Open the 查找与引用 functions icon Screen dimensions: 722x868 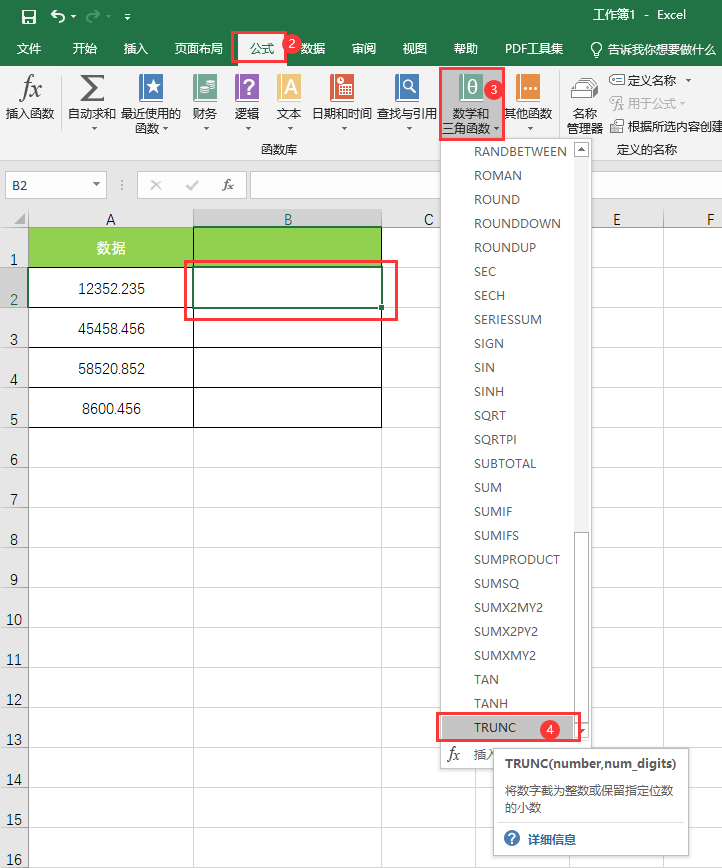[407, 88]
